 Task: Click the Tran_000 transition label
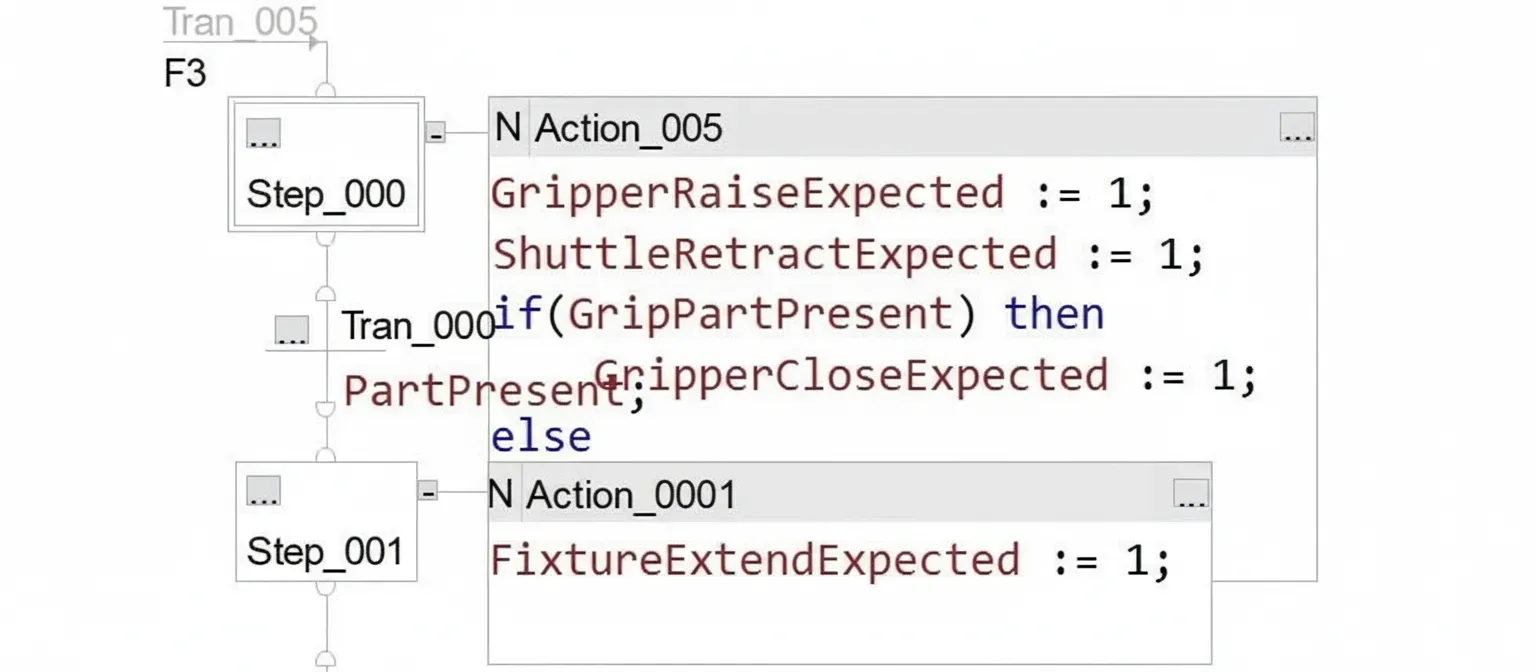pyautogui.click(x=418, y=326)
